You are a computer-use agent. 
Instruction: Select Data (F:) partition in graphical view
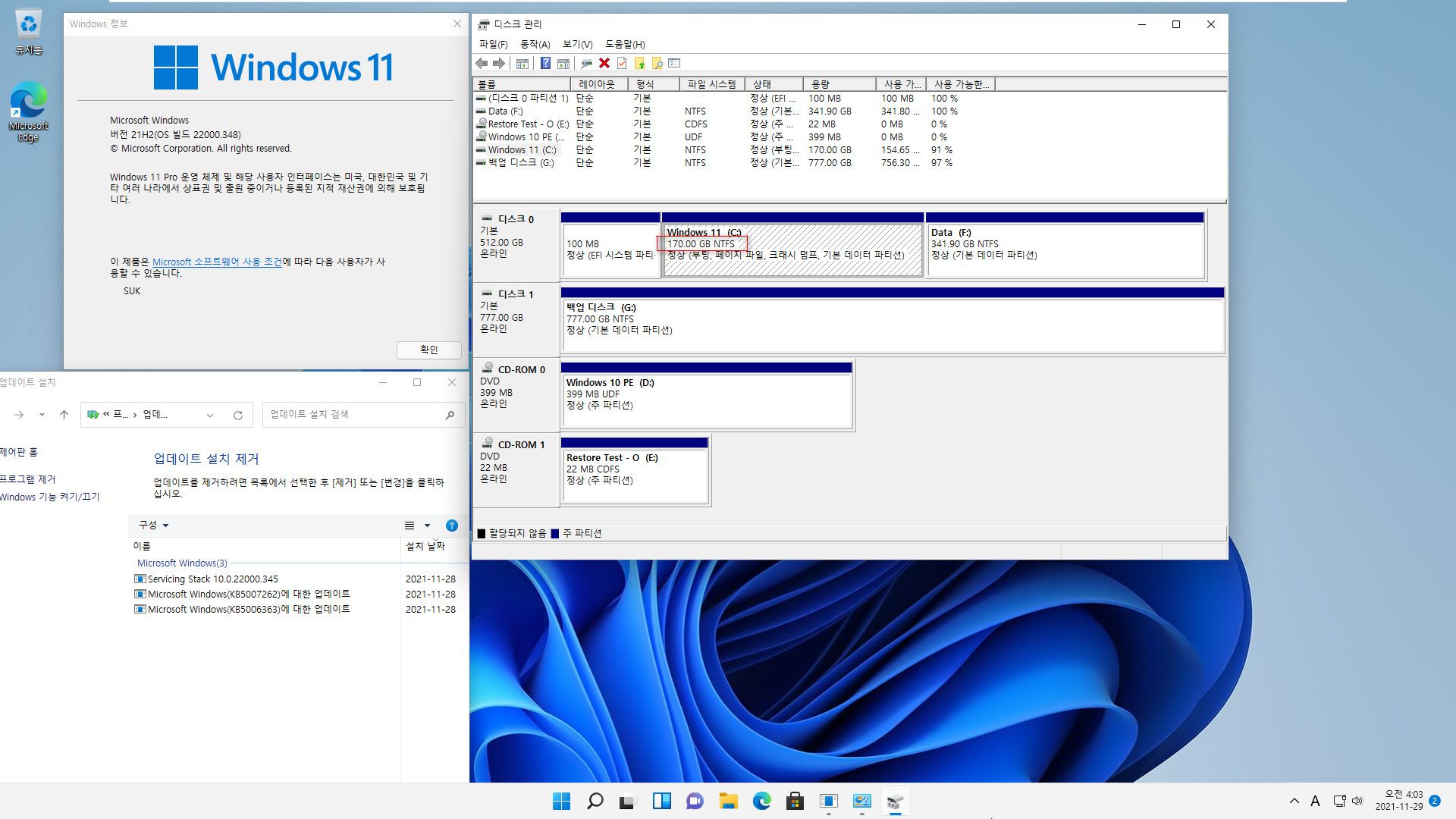(1065, 246)
